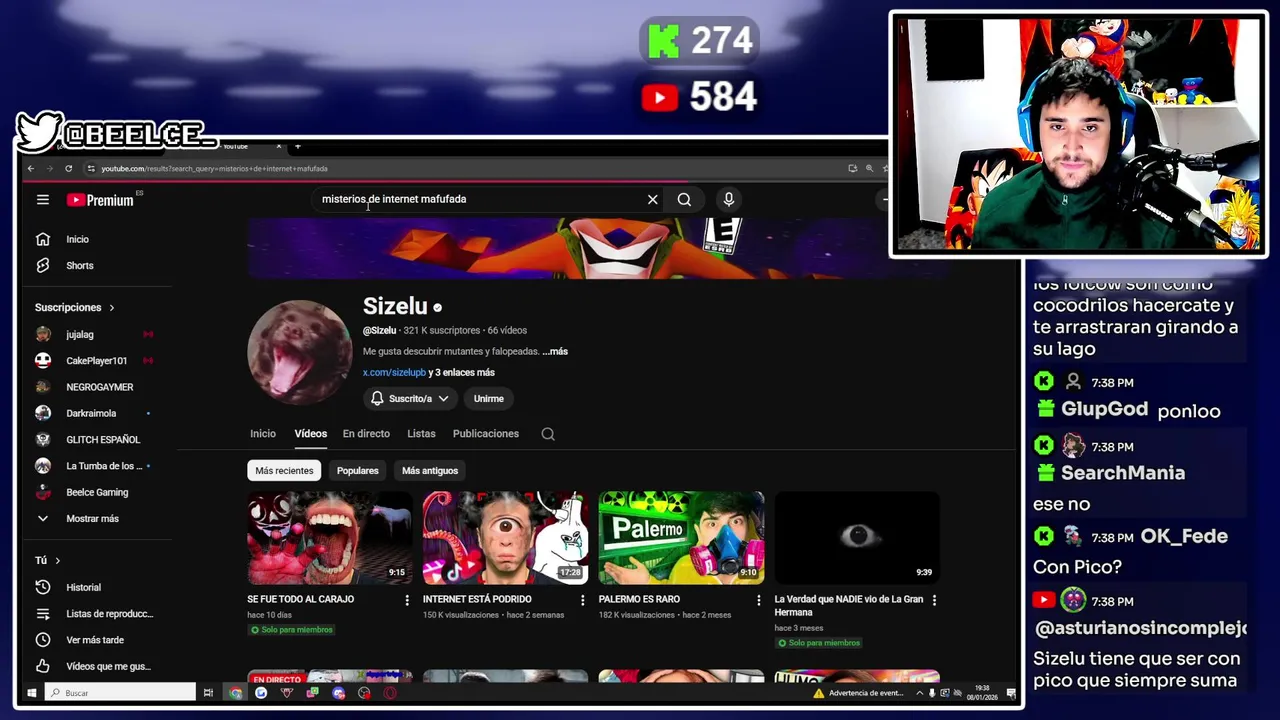Image resolution: width=1280 pixels, height=720 pixels.
Task: Open options menu for SE FUE TODO AL CARAJO
Action: click(x=407, y=600)
